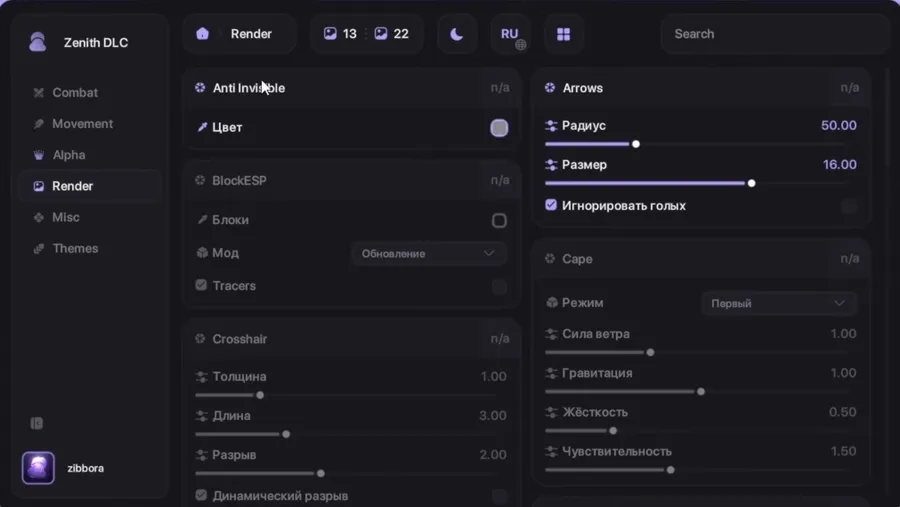Open the zibbora profile avatar
Viewport: 900px width, 507px height.
(38, 468)
